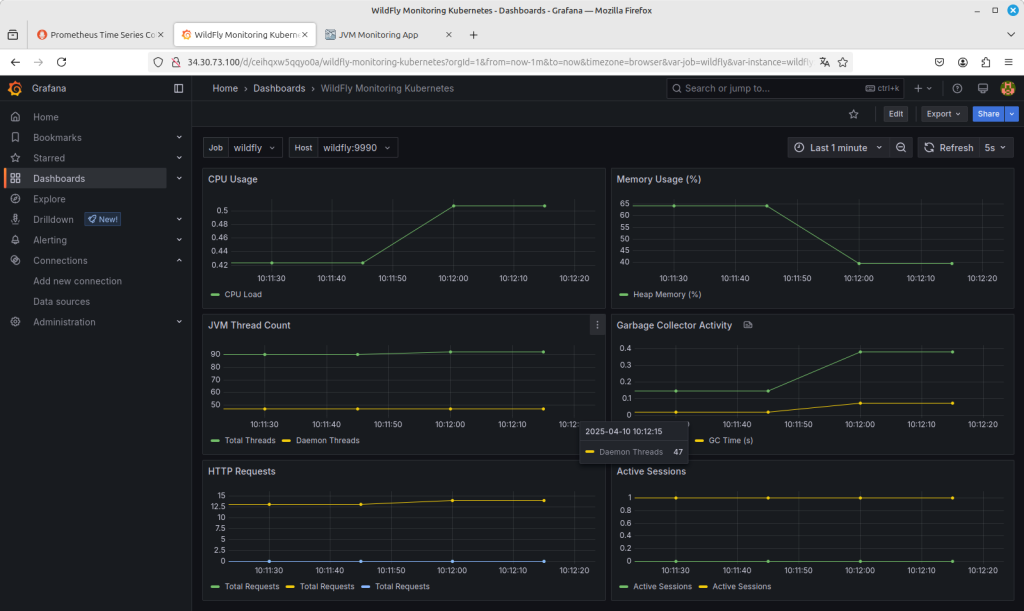
Task: Toggle the green Active Sessions legend series
Action: coord(662,586)
